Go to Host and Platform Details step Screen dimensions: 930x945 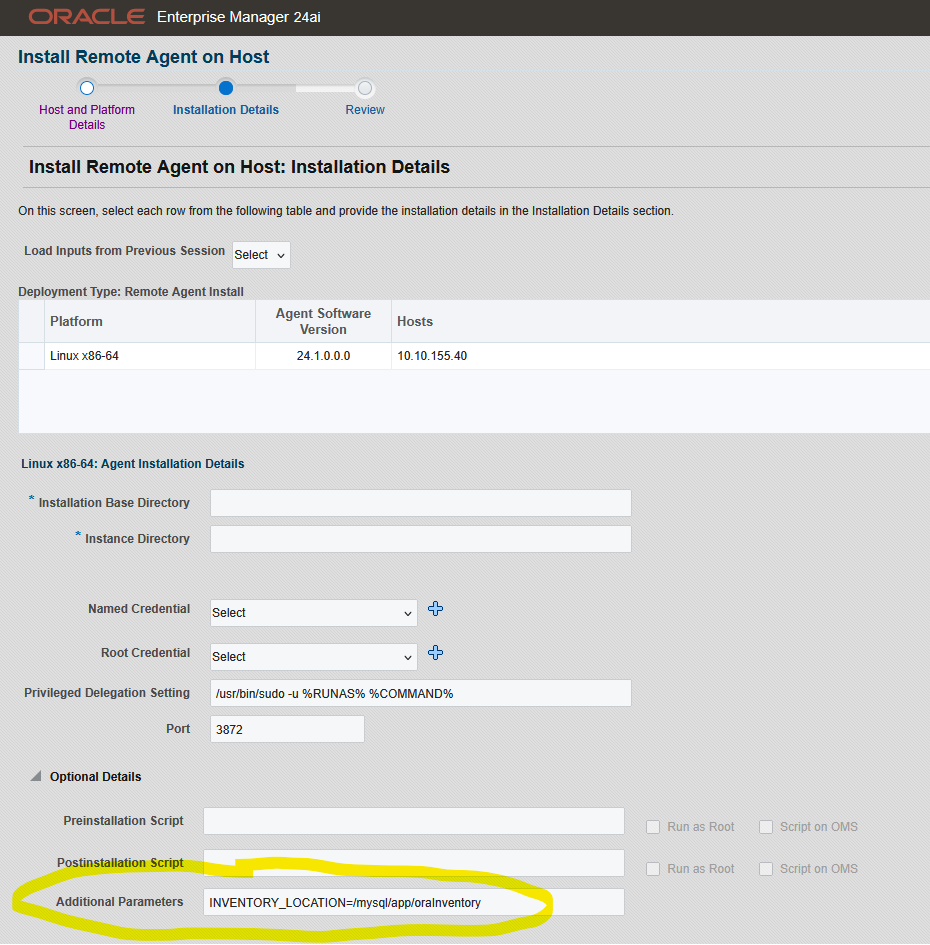[87, 117]
